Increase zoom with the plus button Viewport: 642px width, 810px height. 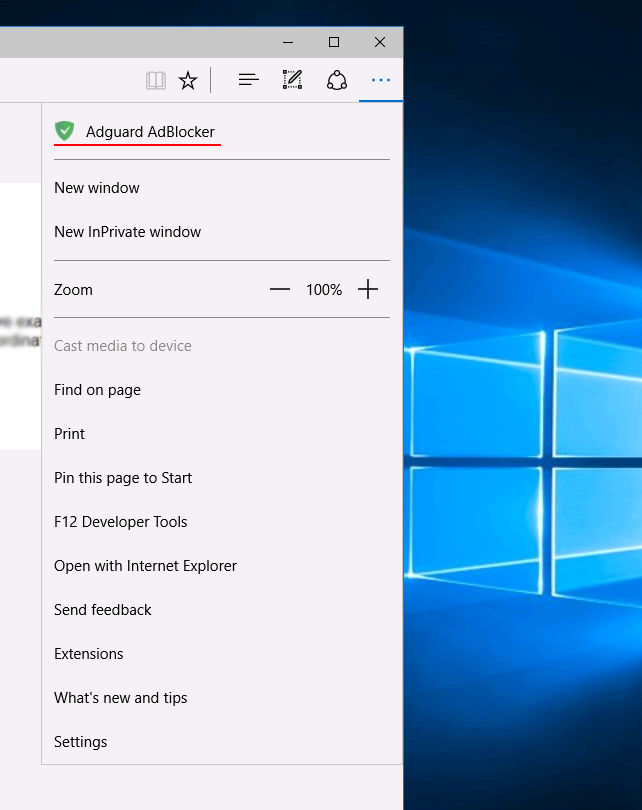(x=368, y=290)
